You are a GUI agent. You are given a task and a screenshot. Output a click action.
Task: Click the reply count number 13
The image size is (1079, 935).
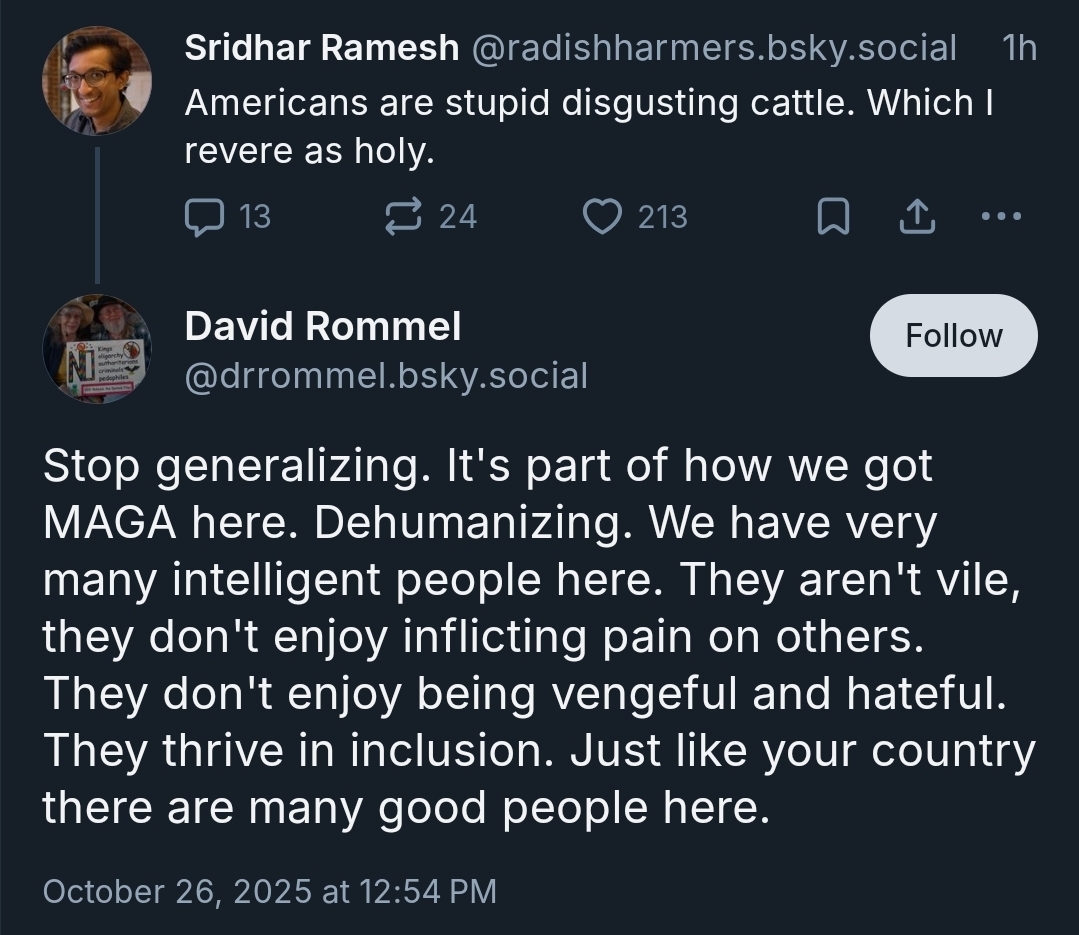coord(255,217)
